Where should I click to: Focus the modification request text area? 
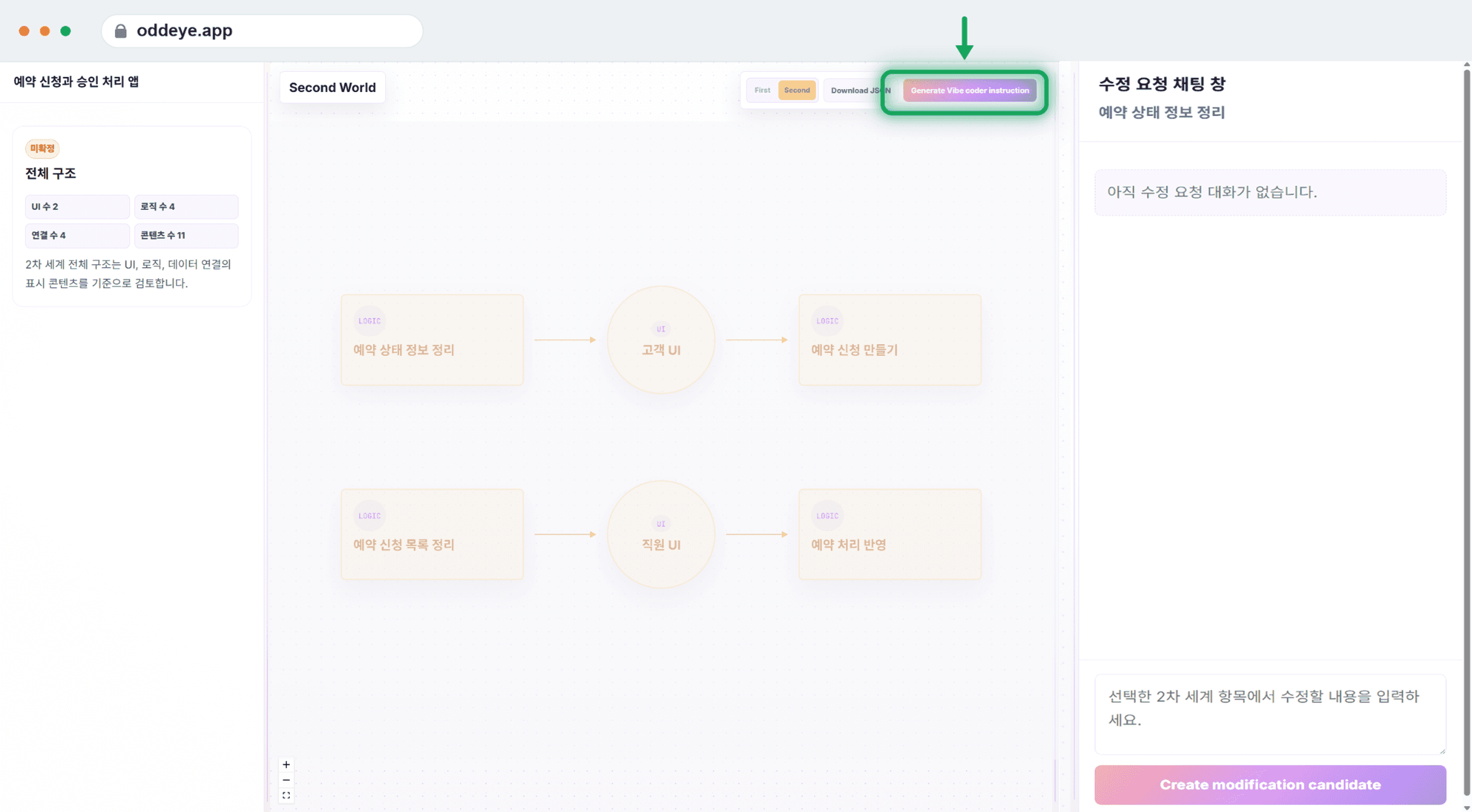(x=1270, y=714)
